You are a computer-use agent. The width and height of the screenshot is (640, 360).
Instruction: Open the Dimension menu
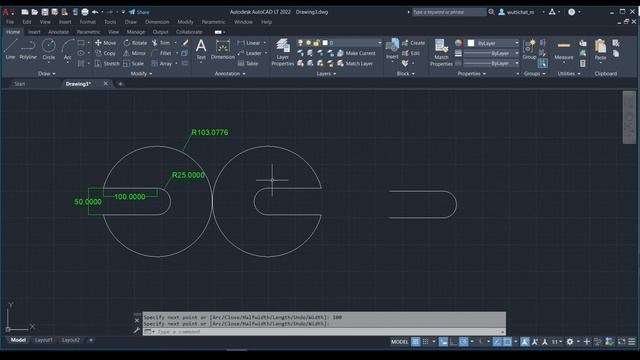point(157,22)
